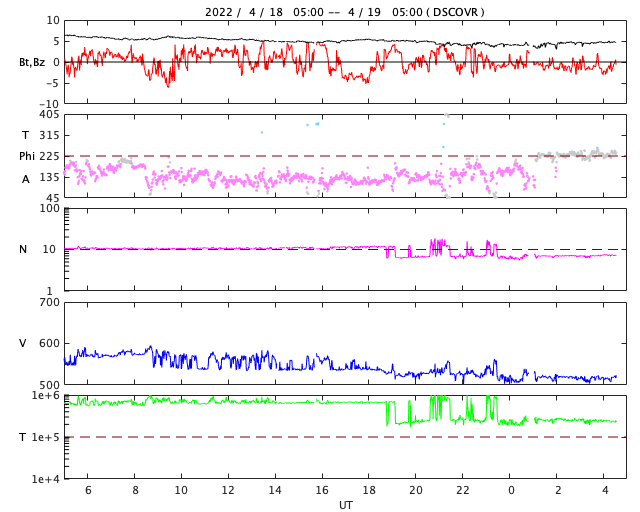Click the UT x-axis title
This screenshot has width=640, height=512.
point(346,505)
